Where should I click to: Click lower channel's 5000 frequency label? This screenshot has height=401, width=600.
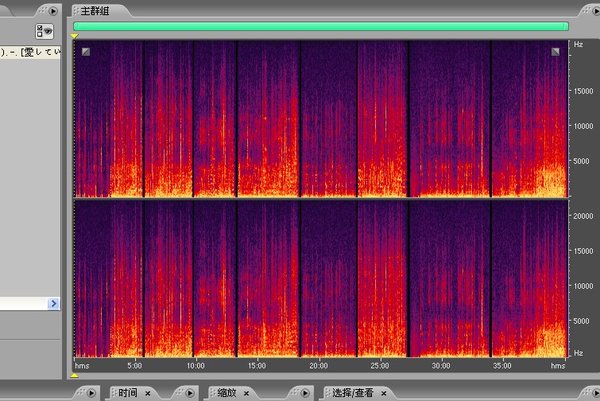tap(581, 321)
